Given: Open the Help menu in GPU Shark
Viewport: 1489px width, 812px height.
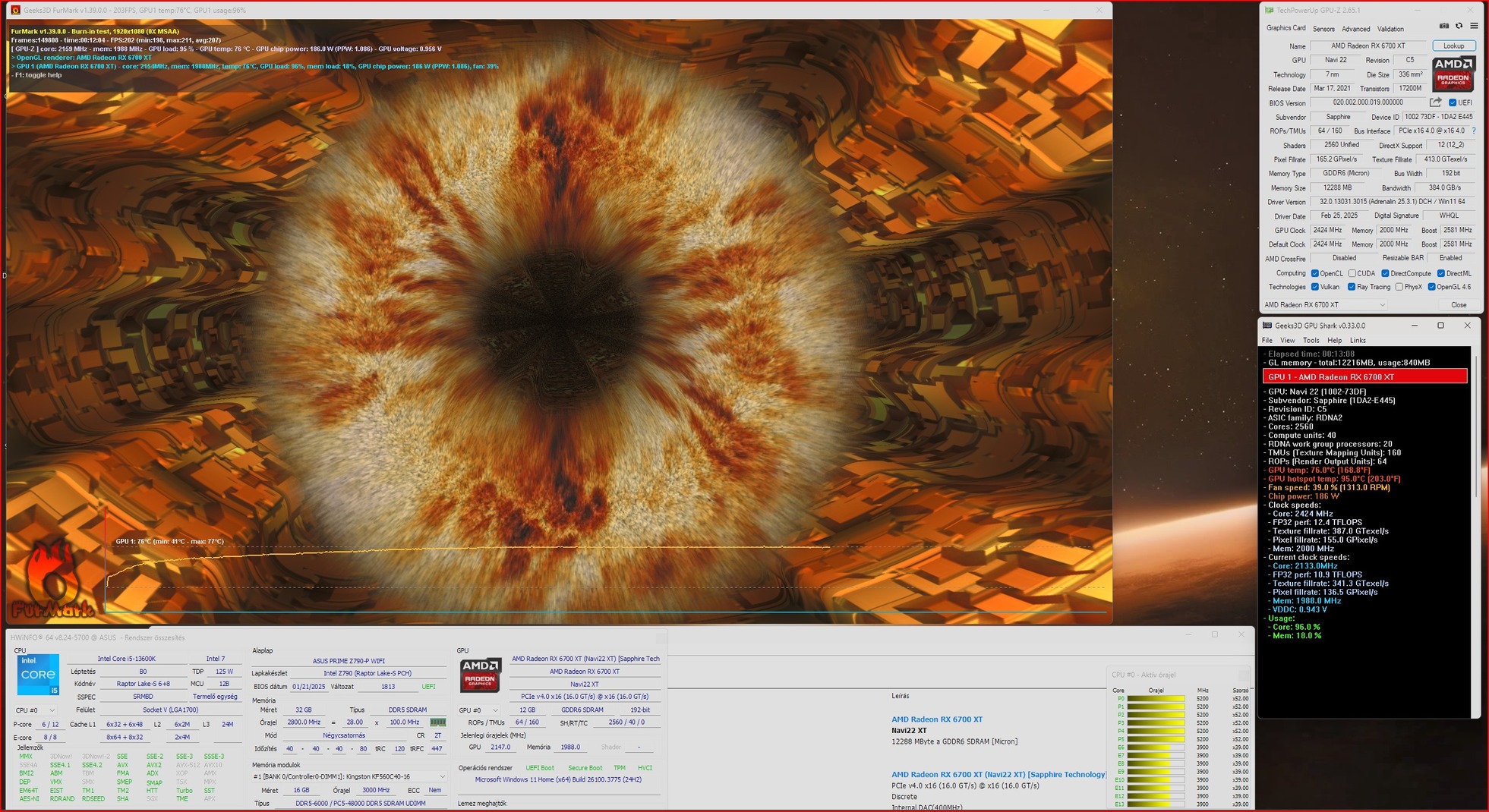Looking at the screenshot, I should (1334, 341).
